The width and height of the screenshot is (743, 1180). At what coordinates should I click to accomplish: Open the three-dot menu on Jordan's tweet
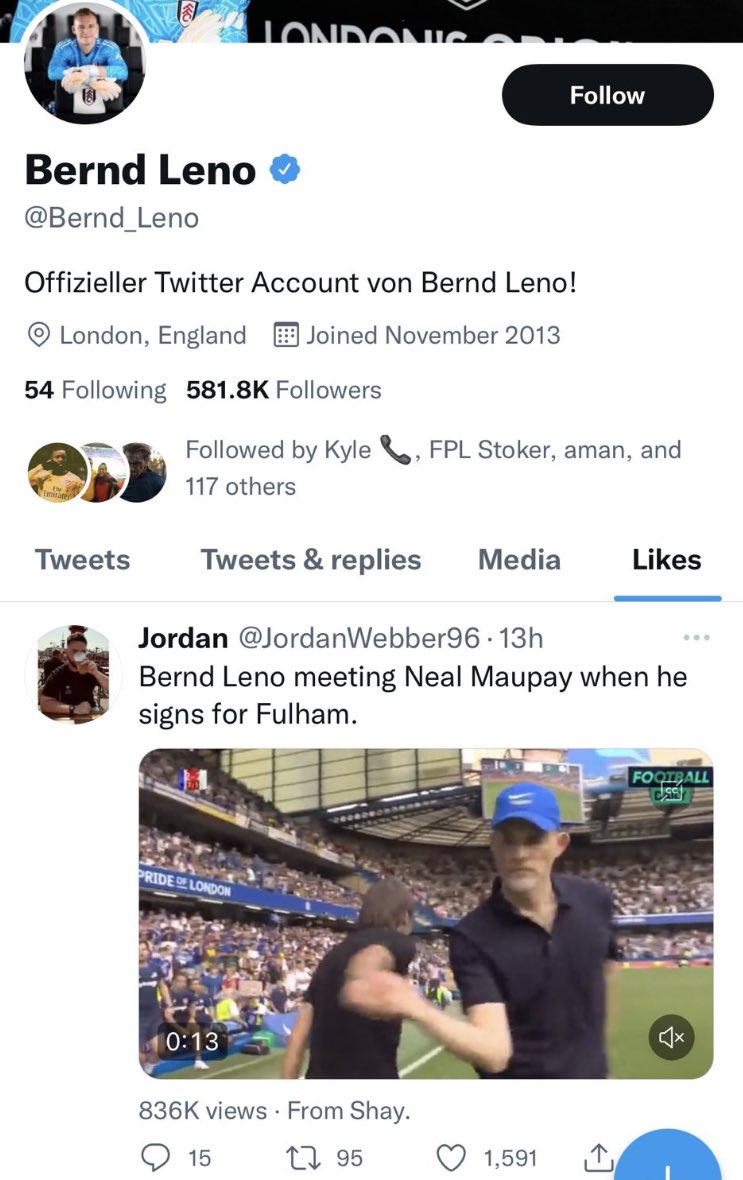[696, 637]
